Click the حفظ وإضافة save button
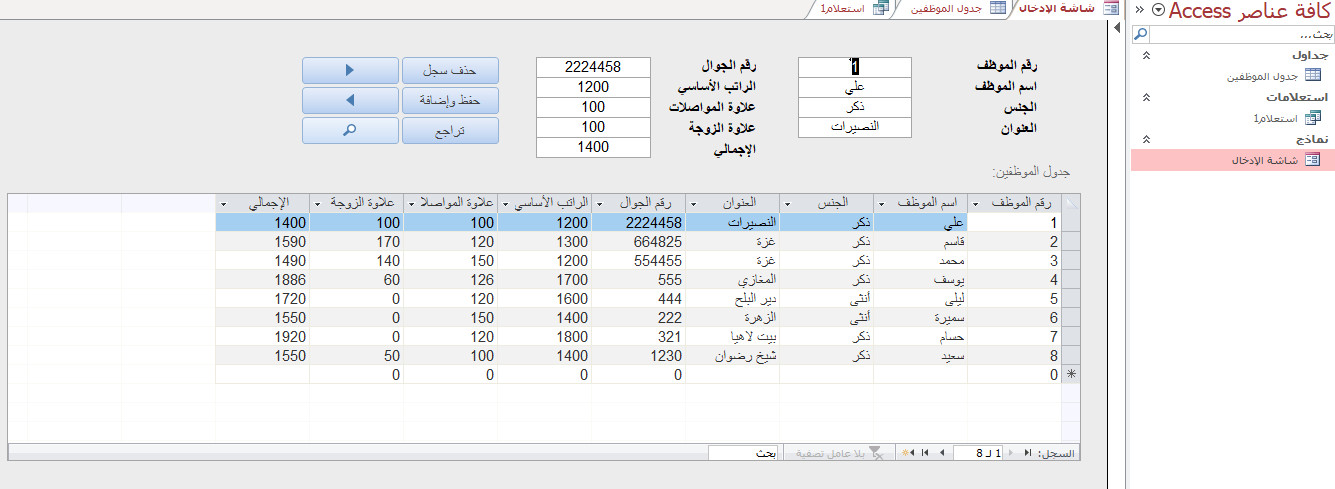The height and width of the screenshot is (489, 1335). [x=450, y=100]
